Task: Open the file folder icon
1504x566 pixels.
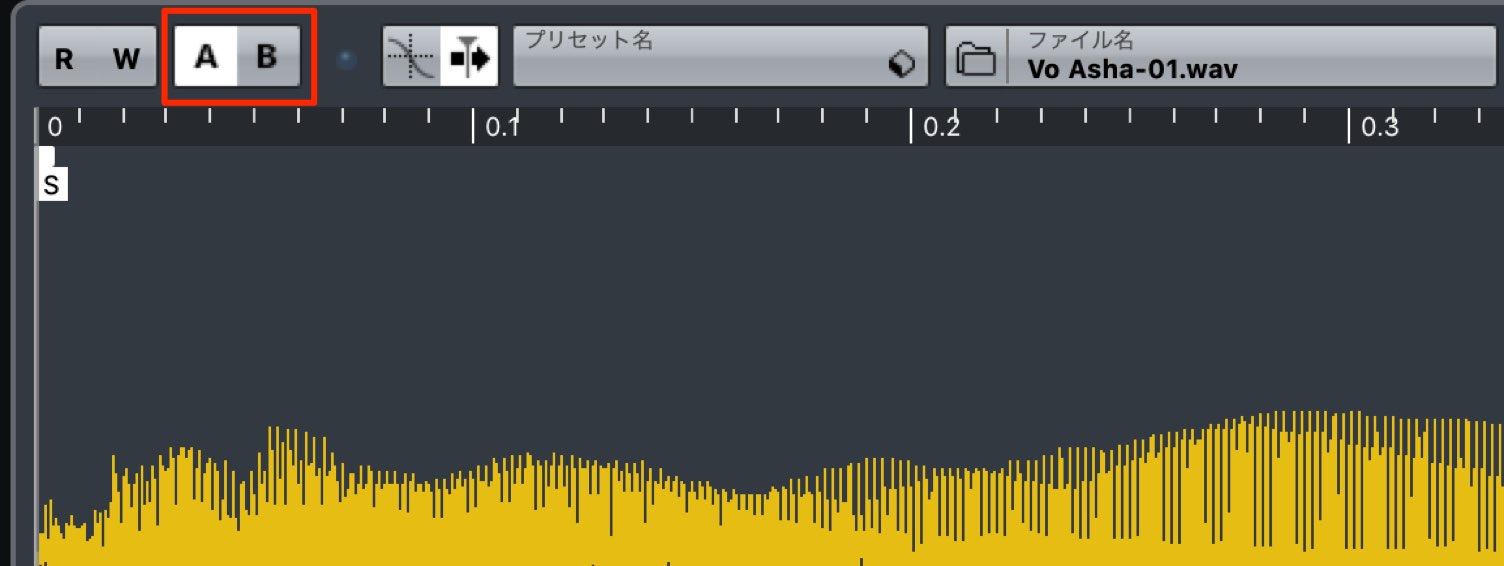Action: point(976,59)
